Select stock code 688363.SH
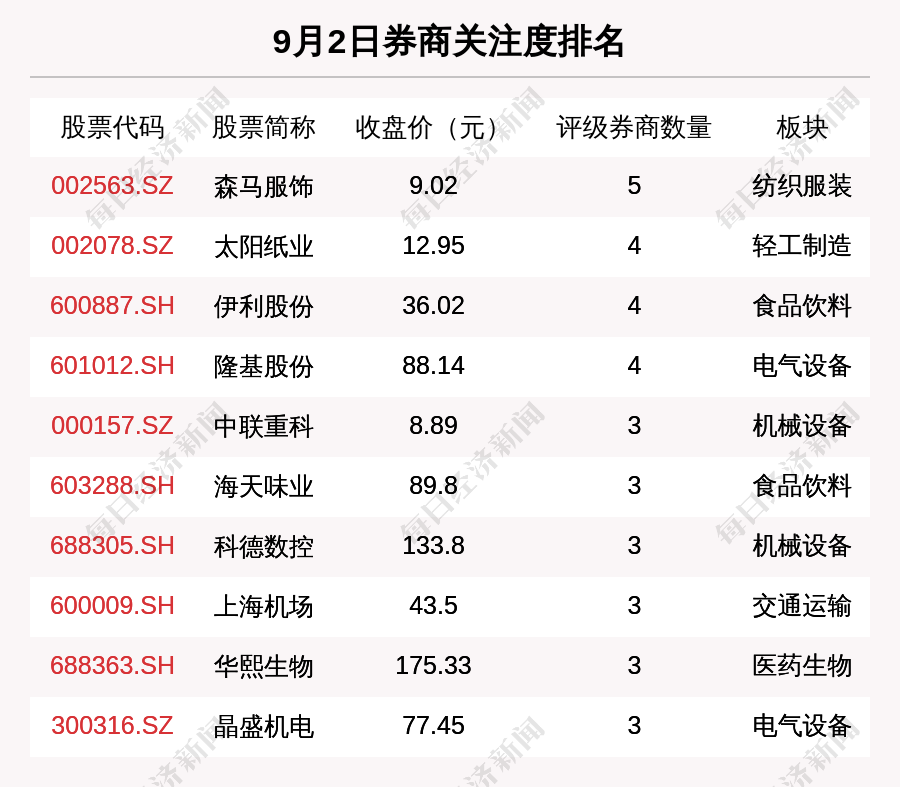The height and width of the screenshot is (787, 900). pyautogui.click(x=112, y=665)
